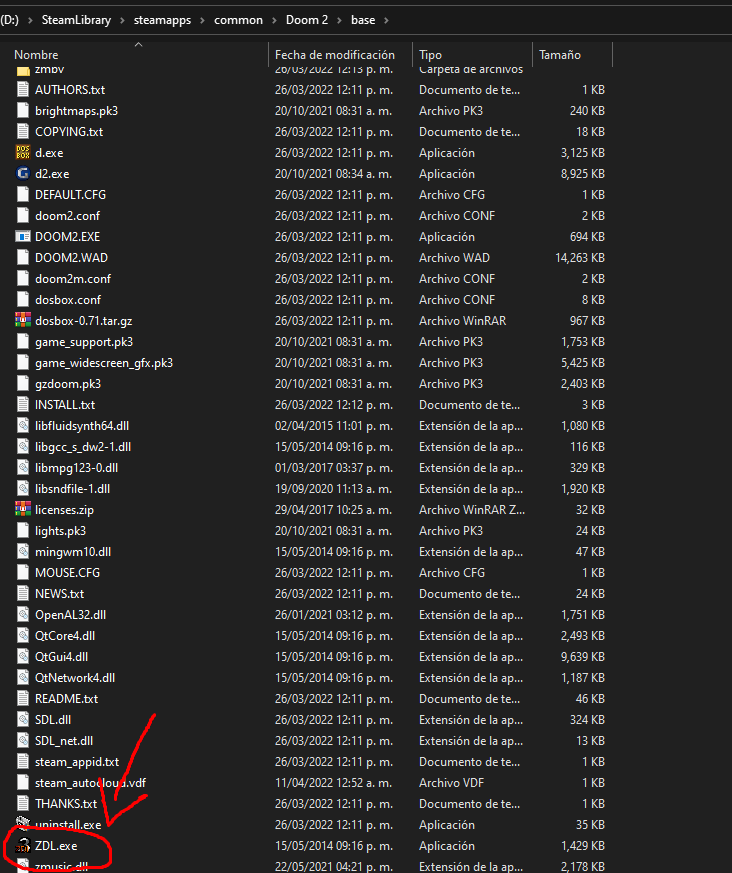Select libmpg123-0.dll in the list

coord(76,468)
